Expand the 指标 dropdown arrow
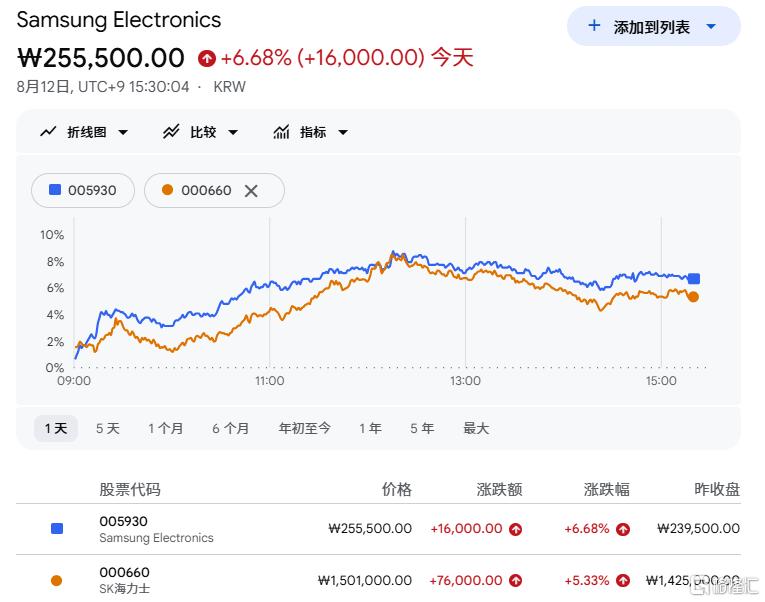 tap(343, 132)
